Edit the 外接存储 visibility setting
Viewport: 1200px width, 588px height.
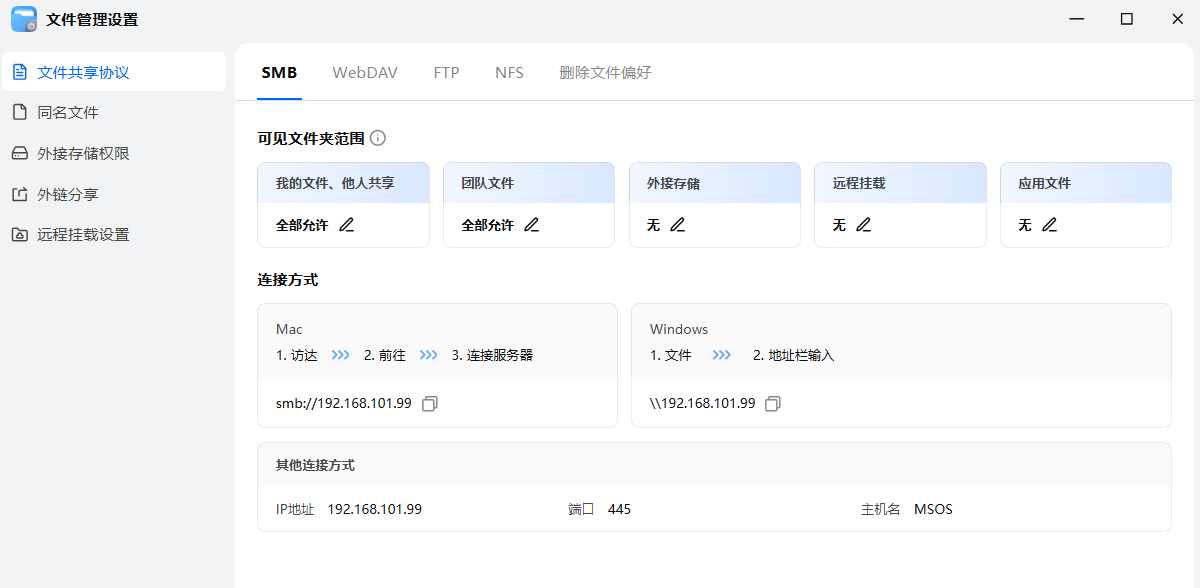coord(678,225)
